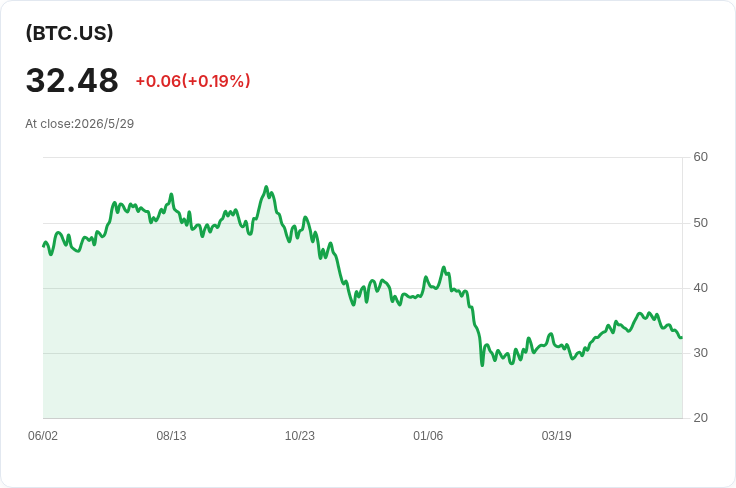Click the 20 price axis label
This screenshot has width=736, height=488.
(700, 418)
